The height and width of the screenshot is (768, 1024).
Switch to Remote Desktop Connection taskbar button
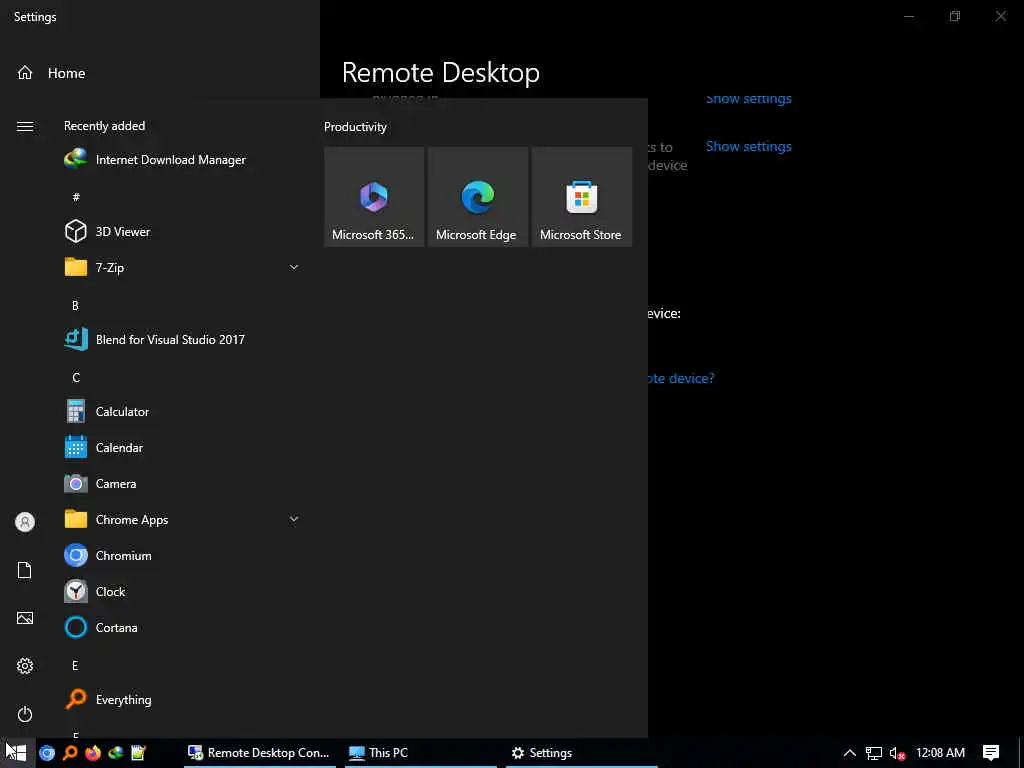pyautogui.click(x=260, y=753)
